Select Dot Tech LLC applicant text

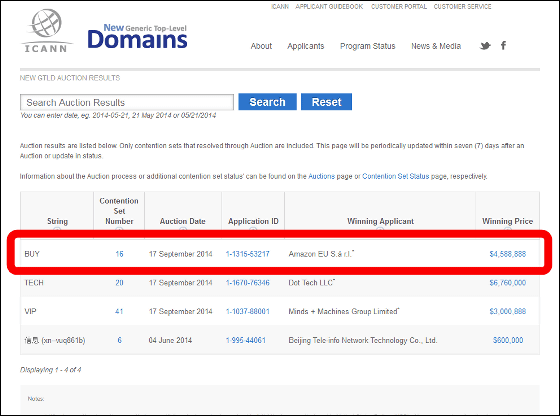pyautogui.click(x=311, y=283)
